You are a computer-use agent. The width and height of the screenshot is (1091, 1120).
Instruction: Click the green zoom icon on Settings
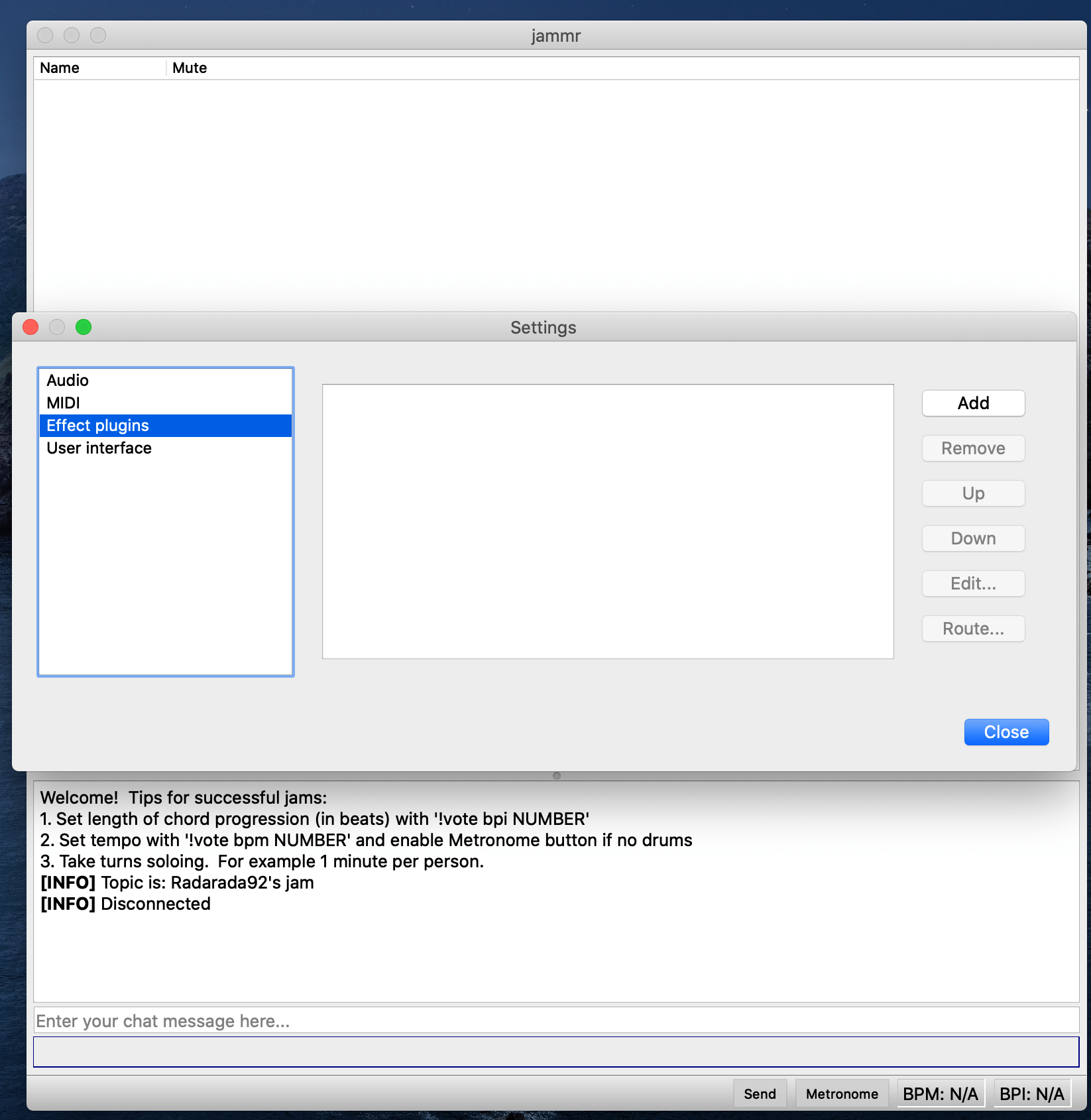[x=84, y=328]
